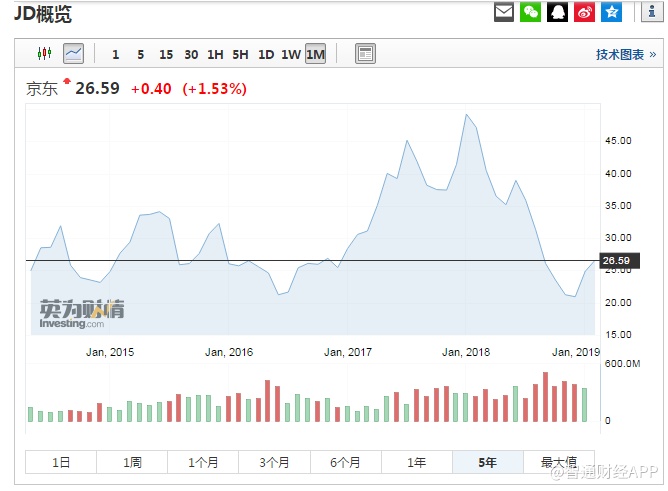Select the 1个月 time range tab
This screenshot has width=668, height=491.
pyautogui.click(x=203, y=462)
